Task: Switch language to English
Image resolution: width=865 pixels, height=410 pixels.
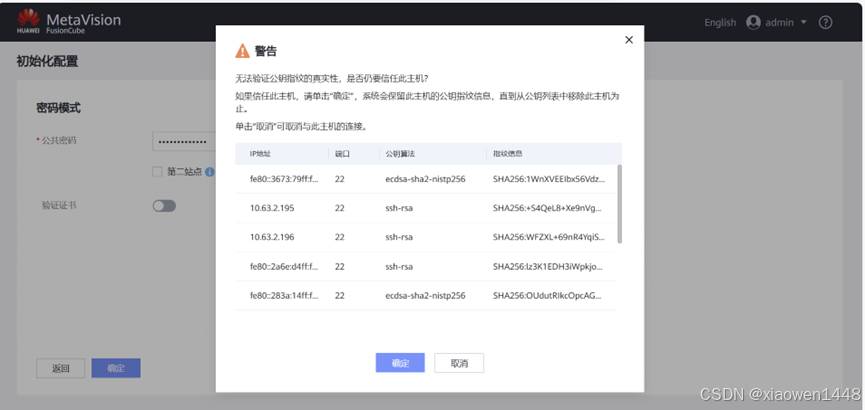Action: [719, 22]
